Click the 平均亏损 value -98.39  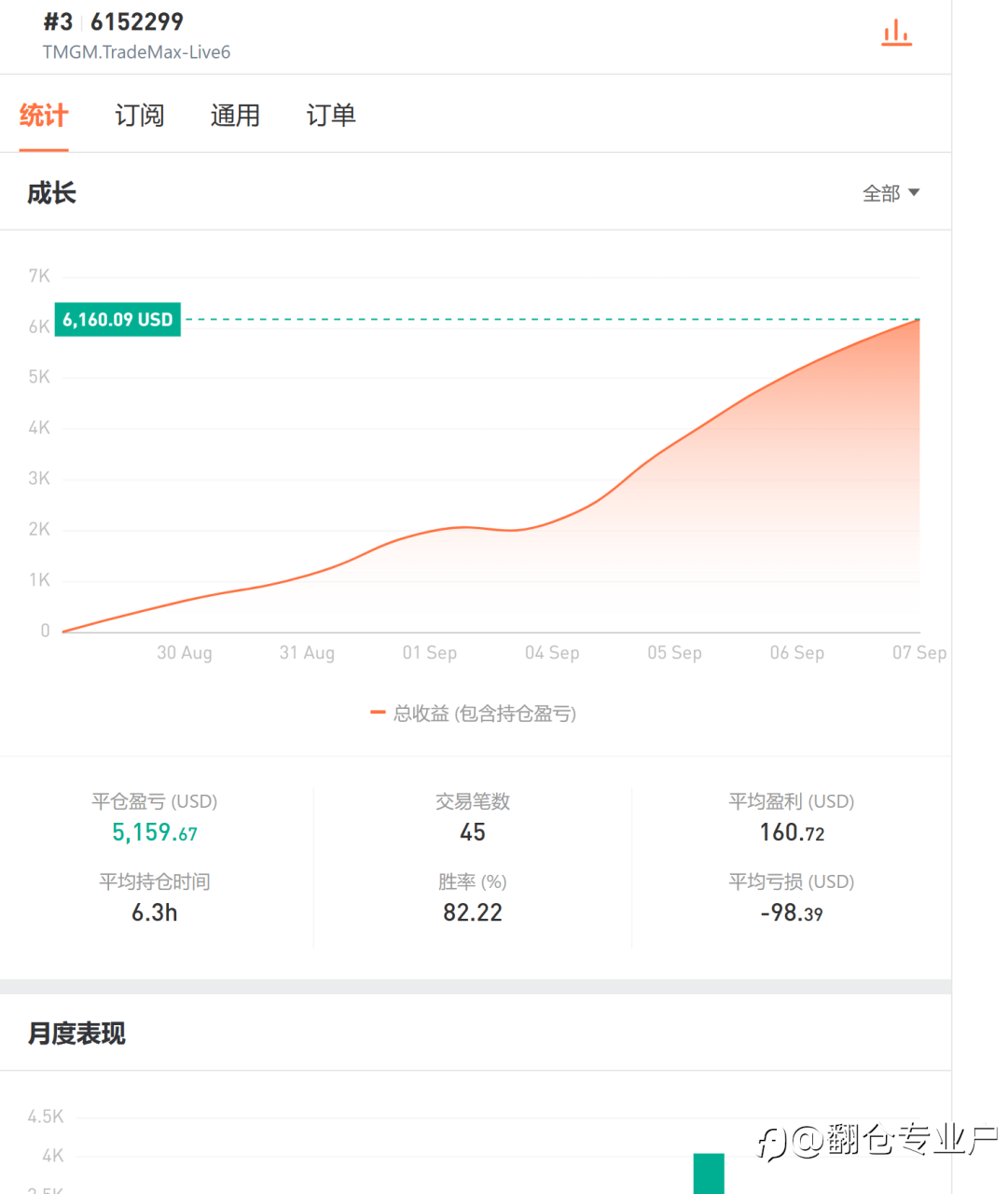[x=792, y=912]
